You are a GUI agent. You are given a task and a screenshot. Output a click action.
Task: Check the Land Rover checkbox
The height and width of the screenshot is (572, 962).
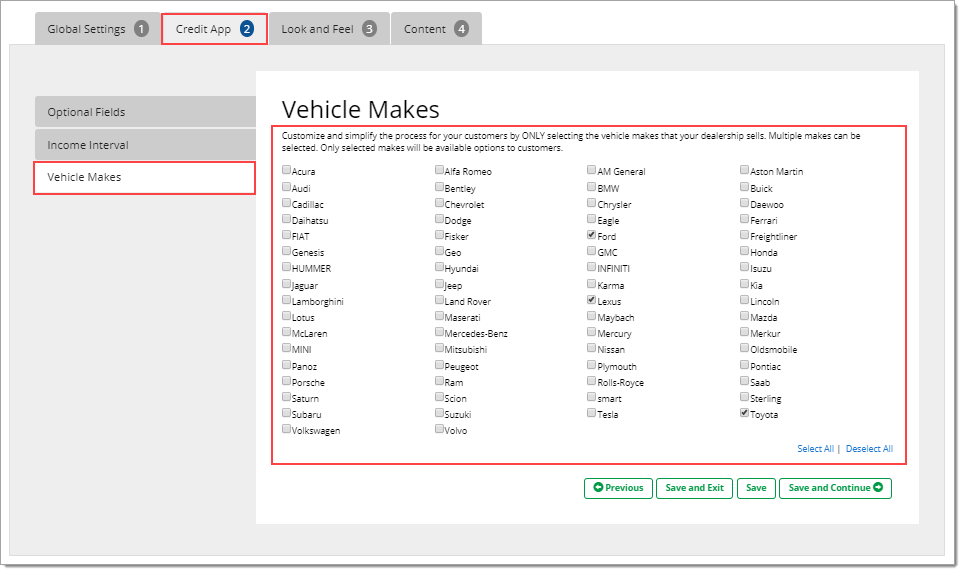click(439, 300)
